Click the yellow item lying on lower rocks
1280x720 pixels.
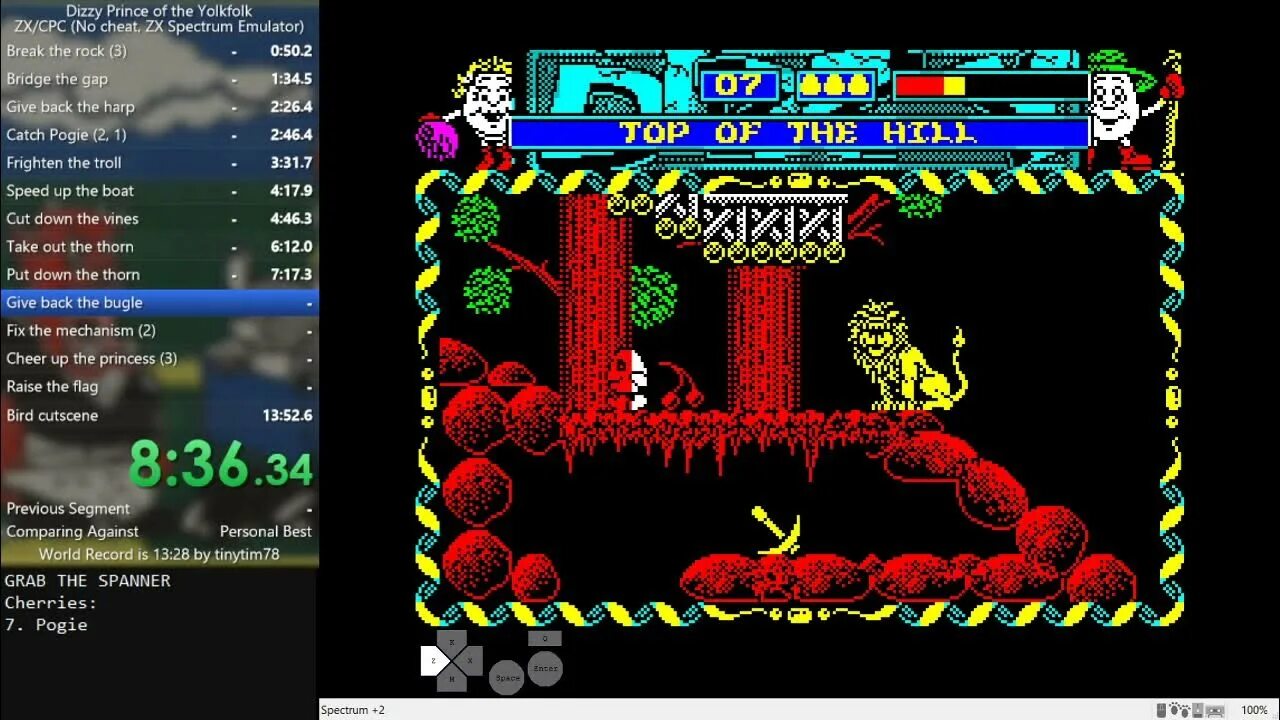pyautogui.click(x=777, y=531)
